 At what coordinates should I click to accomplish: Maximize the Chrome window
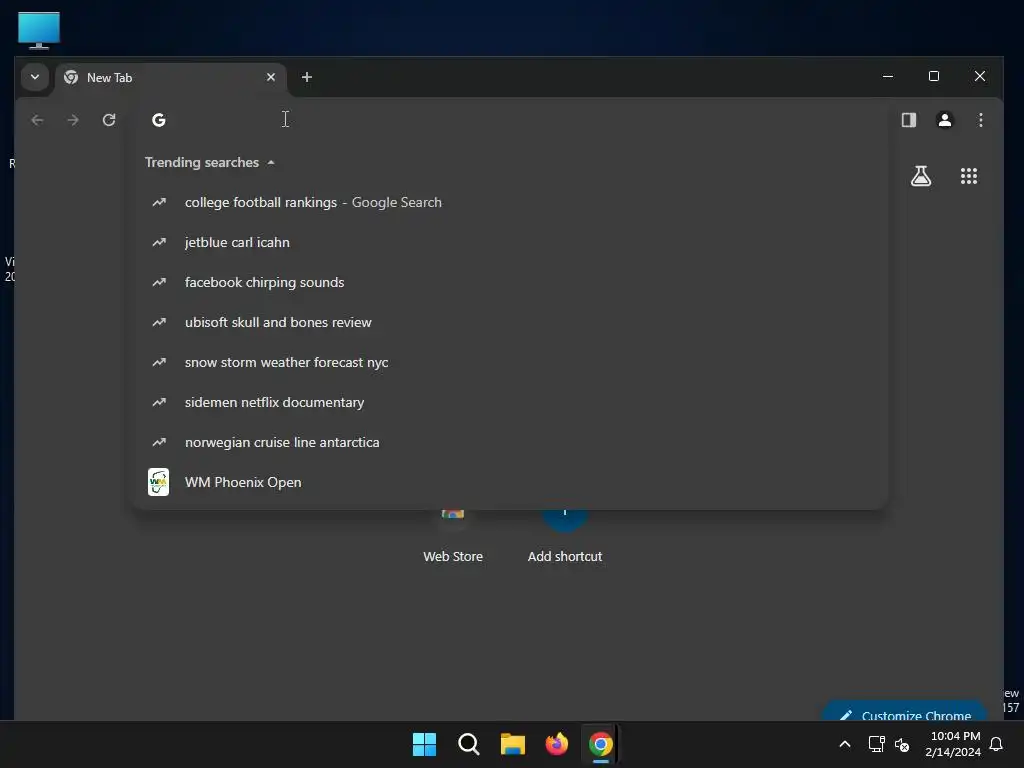coord(934,76)
